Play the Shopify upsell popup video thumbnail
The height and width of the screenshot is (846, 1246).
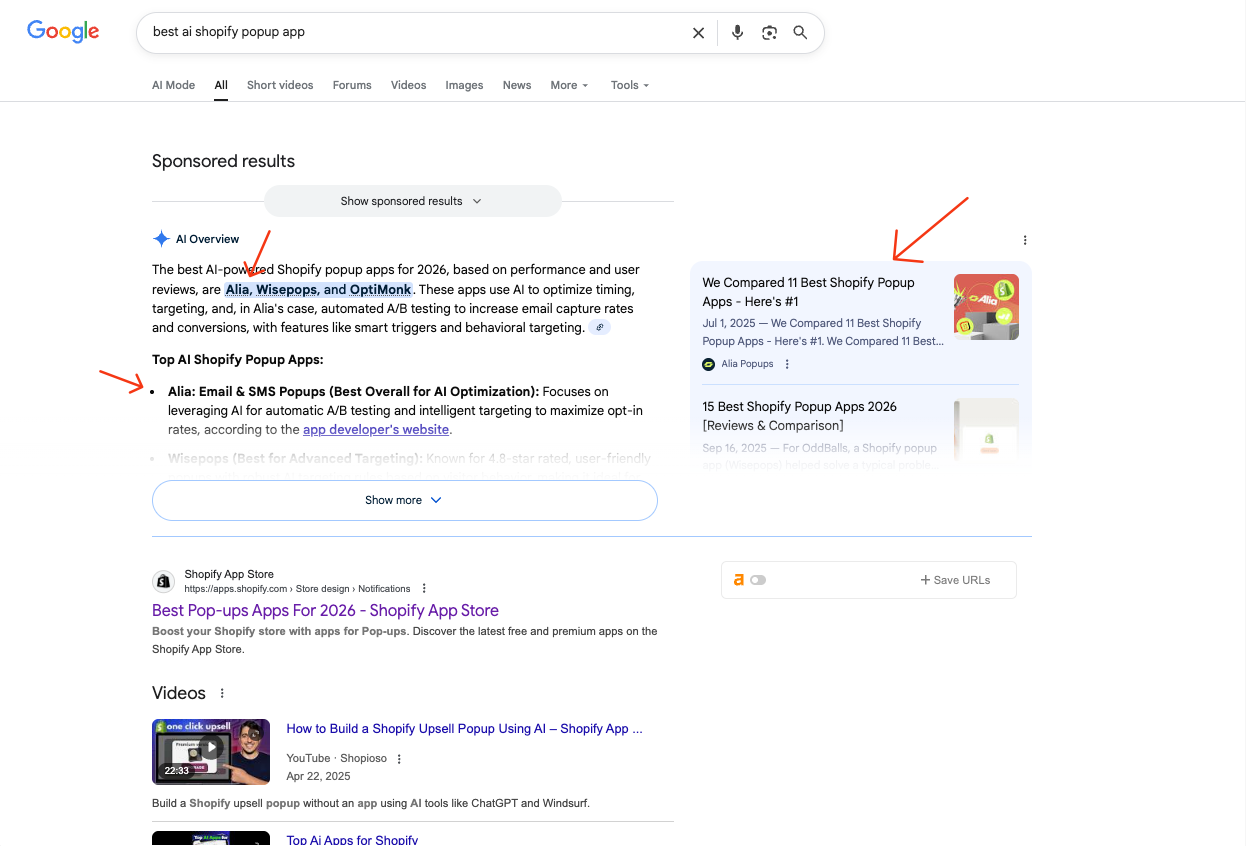tap(210, 751)
